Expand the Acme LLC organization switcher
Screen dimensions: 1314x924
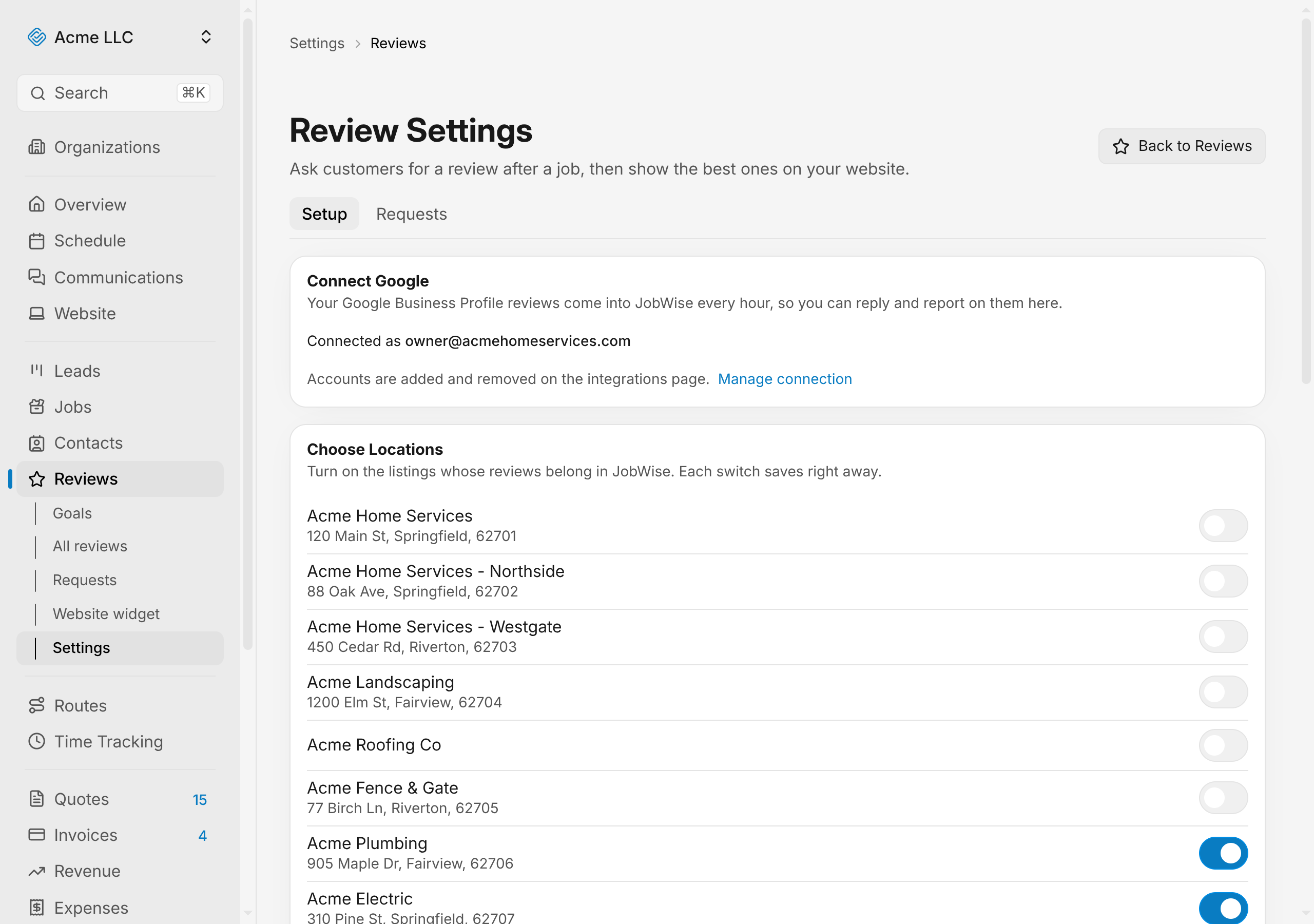(x=206, y=37)
